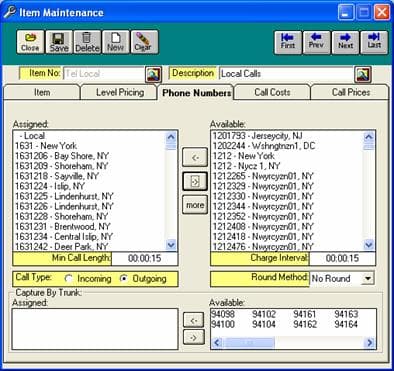Click empty Assigned trunk list box
This screenshot has height=371, width=394.
pyautogui.click(x=95, y=329)
